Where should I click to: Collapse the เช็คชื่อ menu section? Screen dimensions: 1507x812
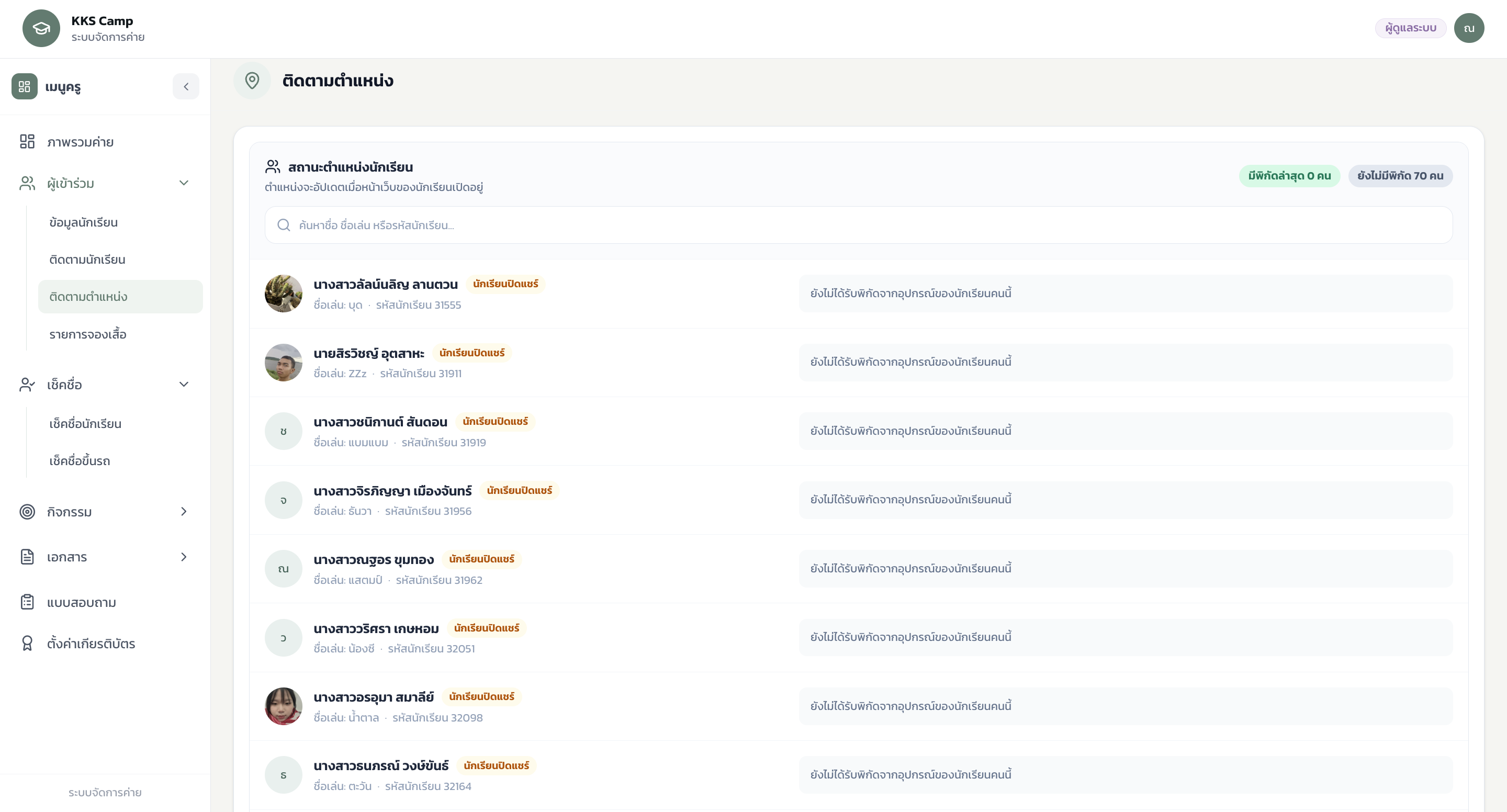pos(184,385)
